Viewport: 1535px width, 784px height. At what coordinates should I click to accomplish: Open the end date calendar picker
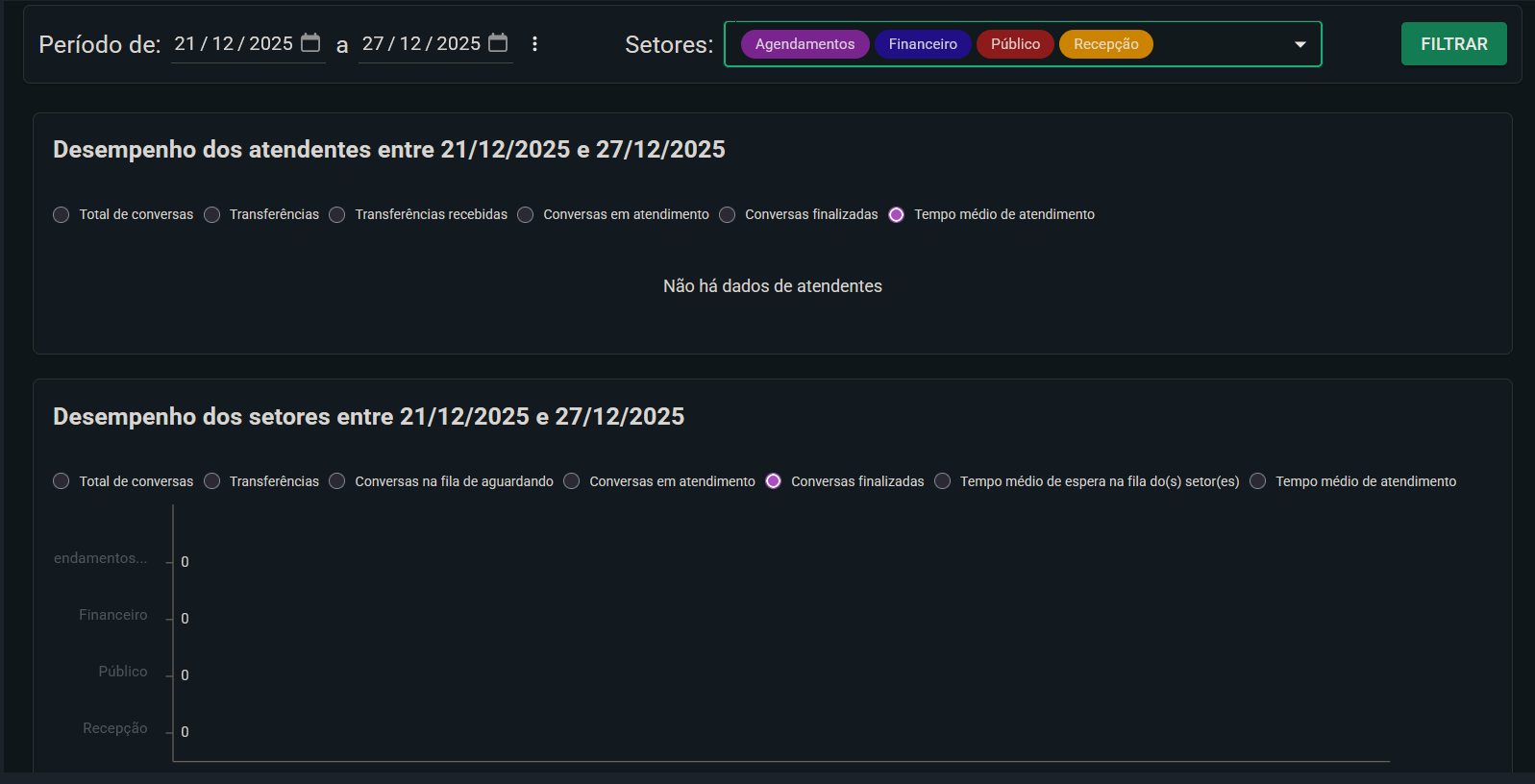(x=498, y=43)
